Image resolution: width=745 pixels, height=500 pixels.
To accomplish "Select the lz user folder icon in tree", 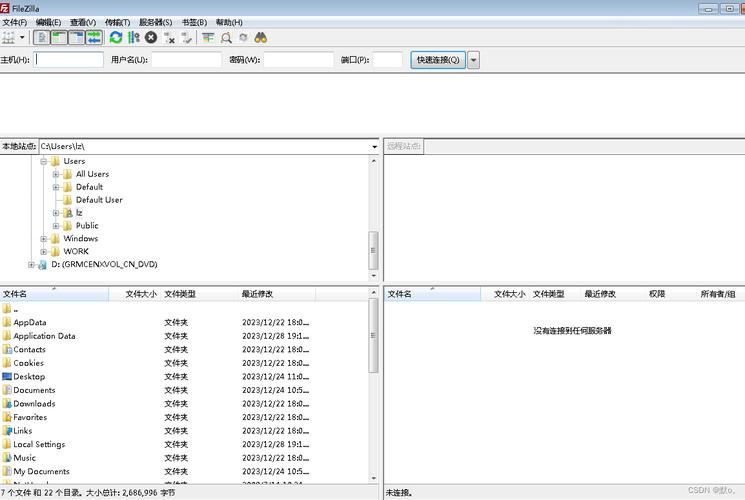I will click(x=67, y=213).
